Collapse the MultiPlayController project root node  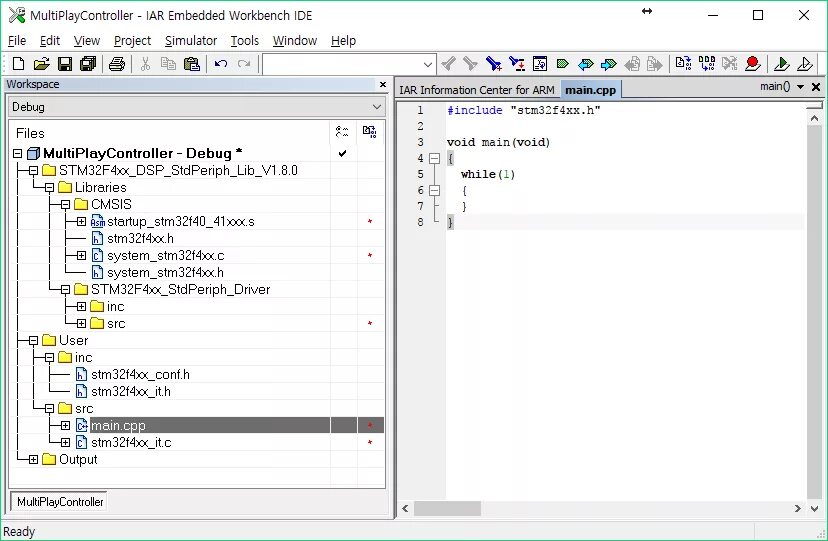[x=17, y=154]
